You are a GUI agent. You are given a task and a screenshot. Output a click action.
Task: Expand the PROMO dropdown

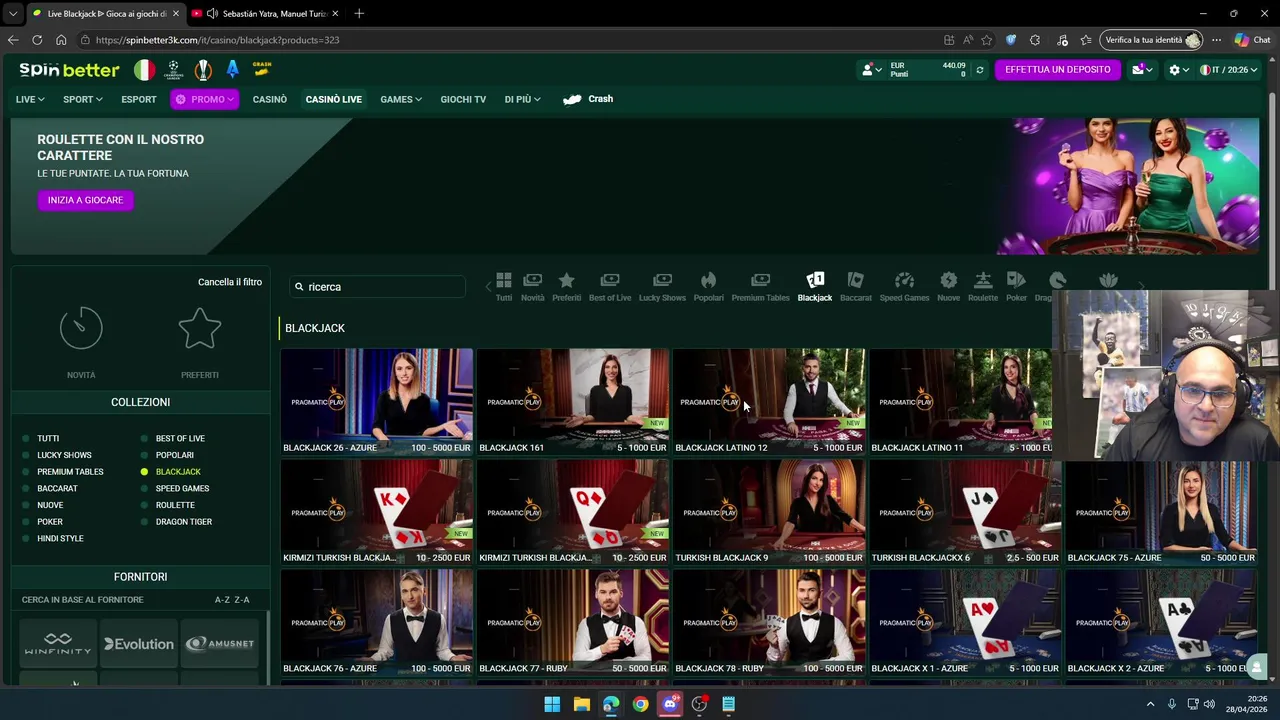(x=205, y=99)
